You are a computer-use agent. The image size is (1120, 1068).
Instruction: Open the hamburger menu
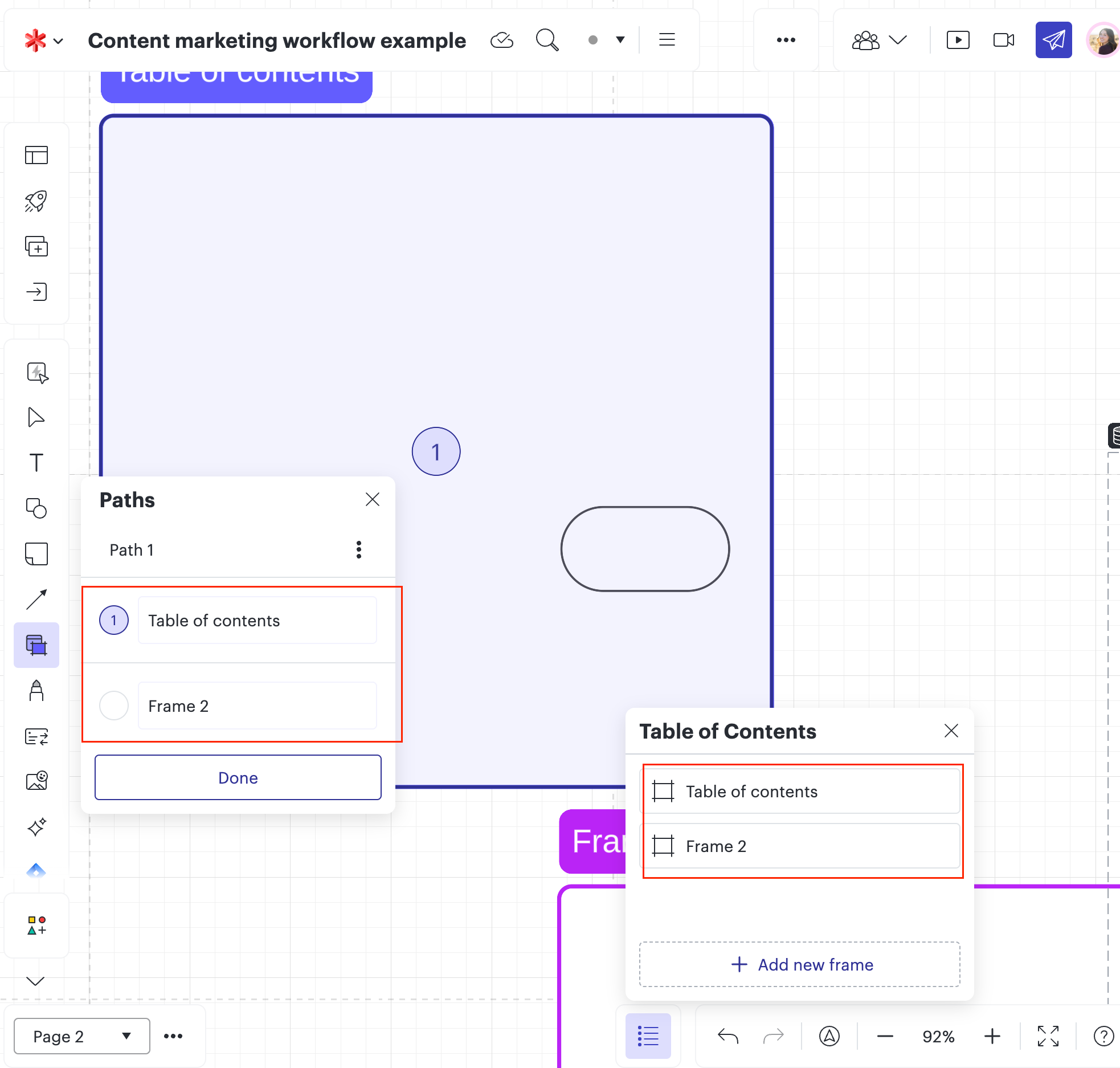(667, 40)
